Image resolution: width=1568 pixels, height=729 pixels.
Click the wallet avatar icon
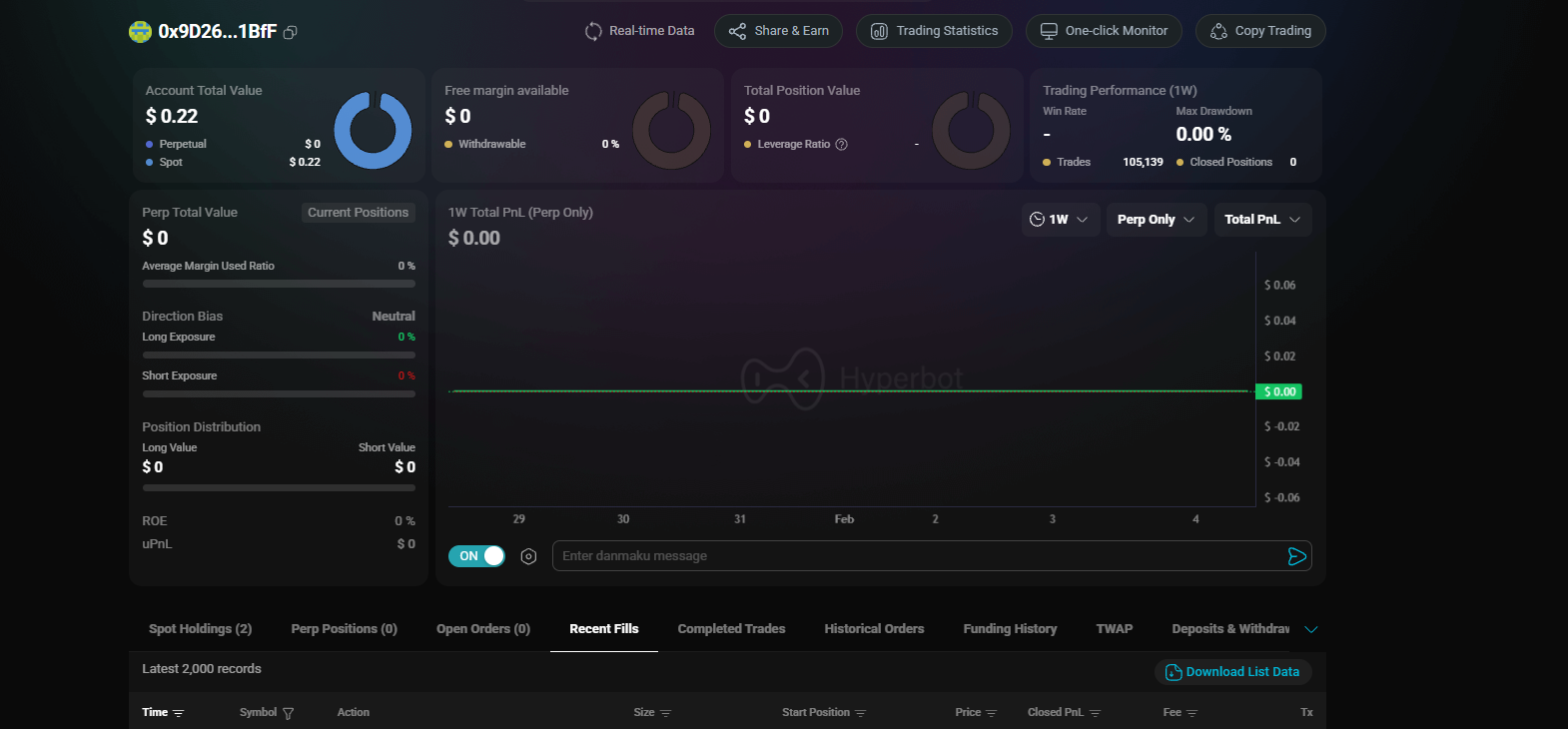point(140,32)
